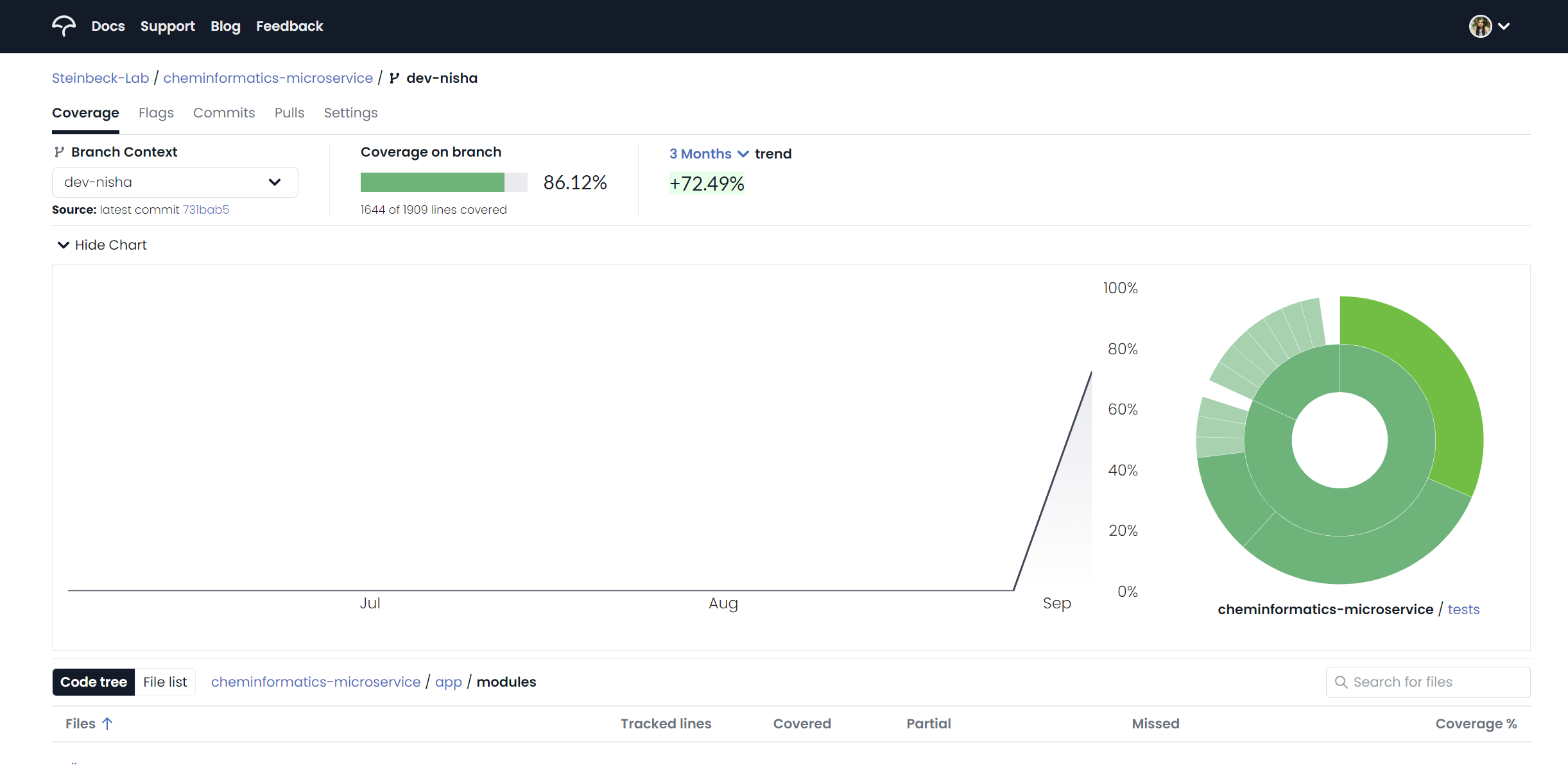The height and width of the screenshot is (772, 1568).
Task: Open the 3 Months trend dropdown
Action: click(x=708, y=154)
